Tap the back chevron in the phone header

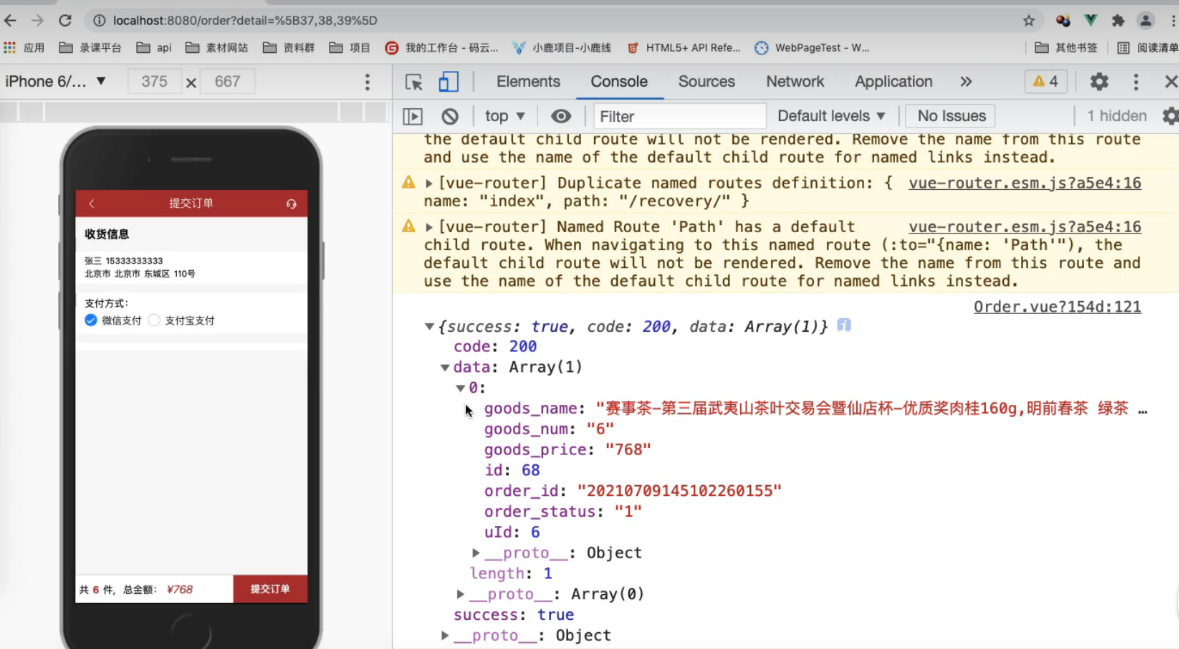[92, 203]
